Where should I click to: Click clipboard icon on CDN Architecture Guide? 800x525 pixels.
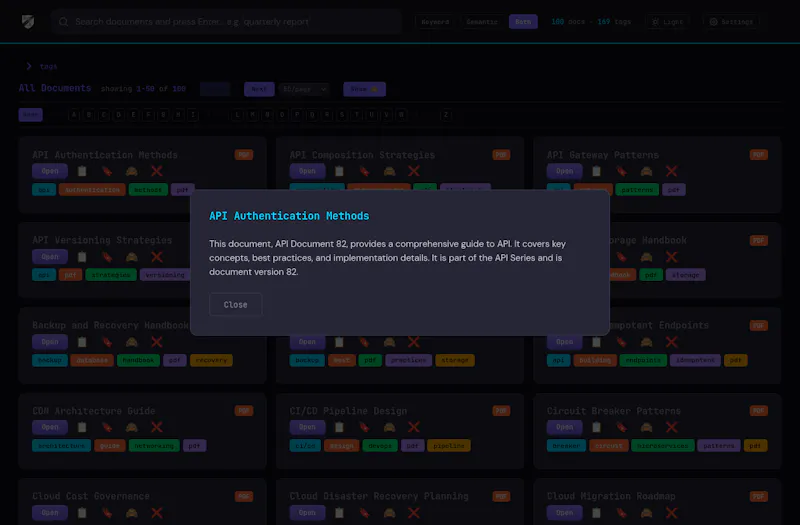[x=82, y=427]
